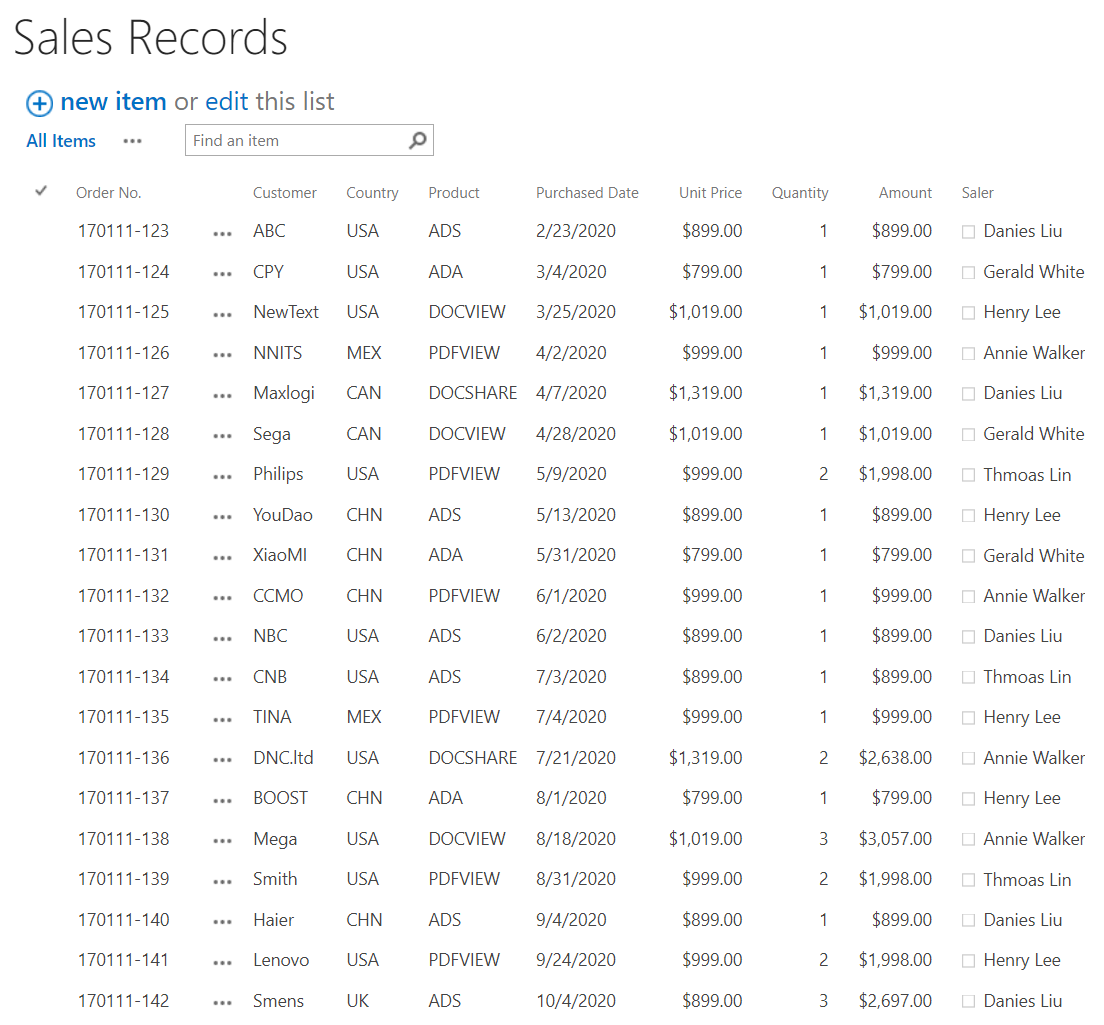
Task: Open ellipsis menu for order 170111-123
Action: point(222,233)
